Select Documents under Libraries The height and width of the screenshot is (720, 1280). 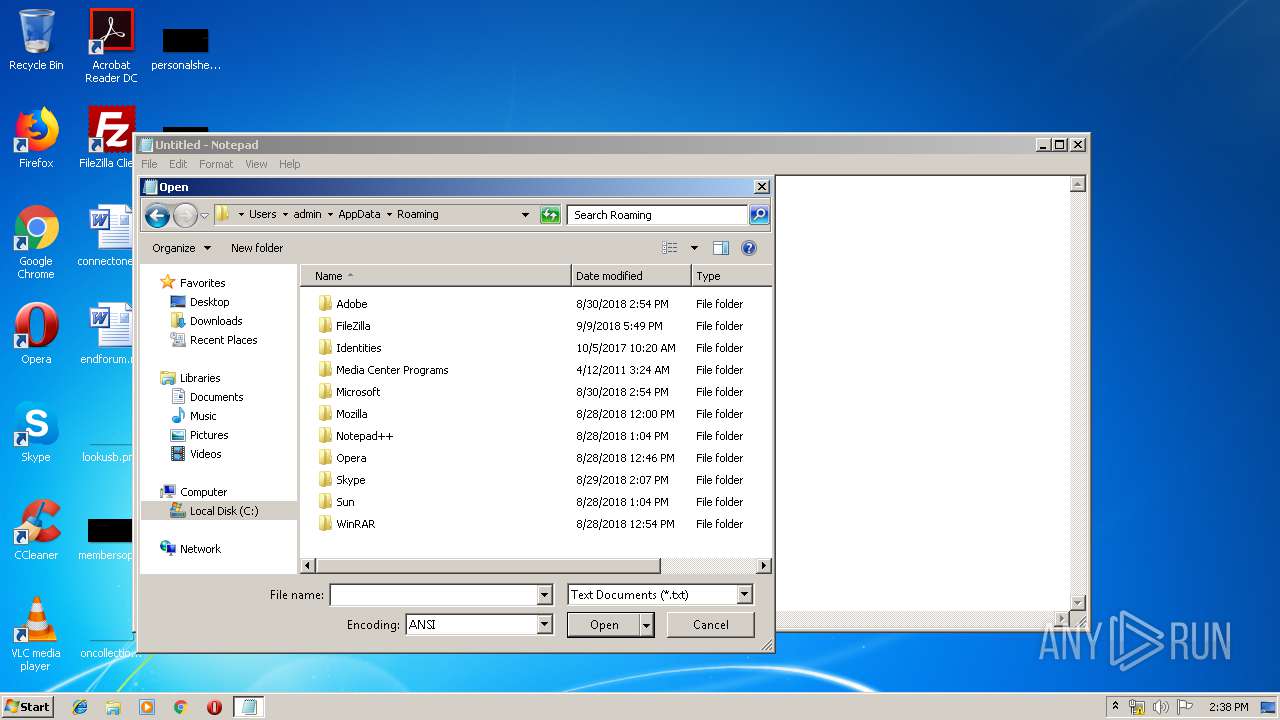point(216,397)
